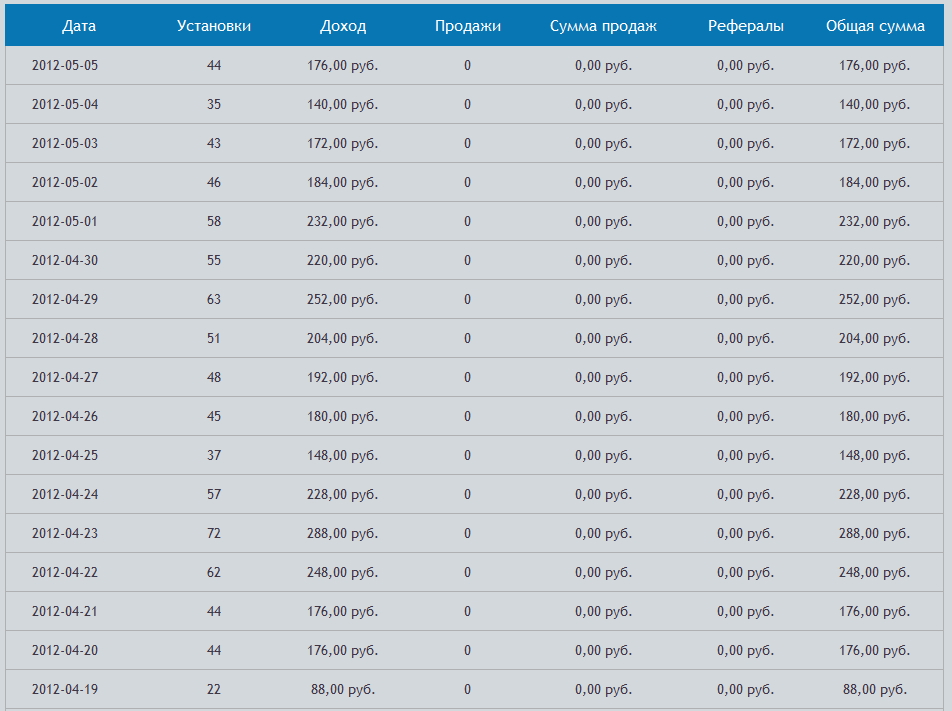Click installs value 72

(214, 534)
